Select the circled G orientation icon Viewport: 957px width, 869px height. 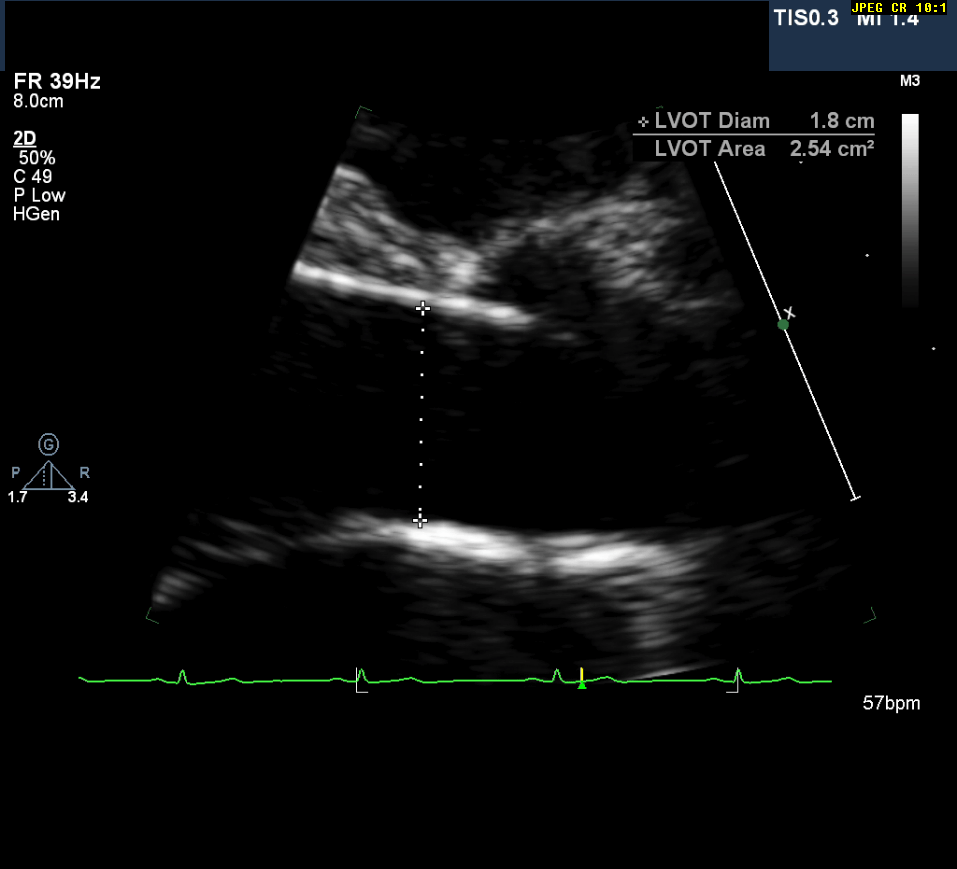(48, 444)
